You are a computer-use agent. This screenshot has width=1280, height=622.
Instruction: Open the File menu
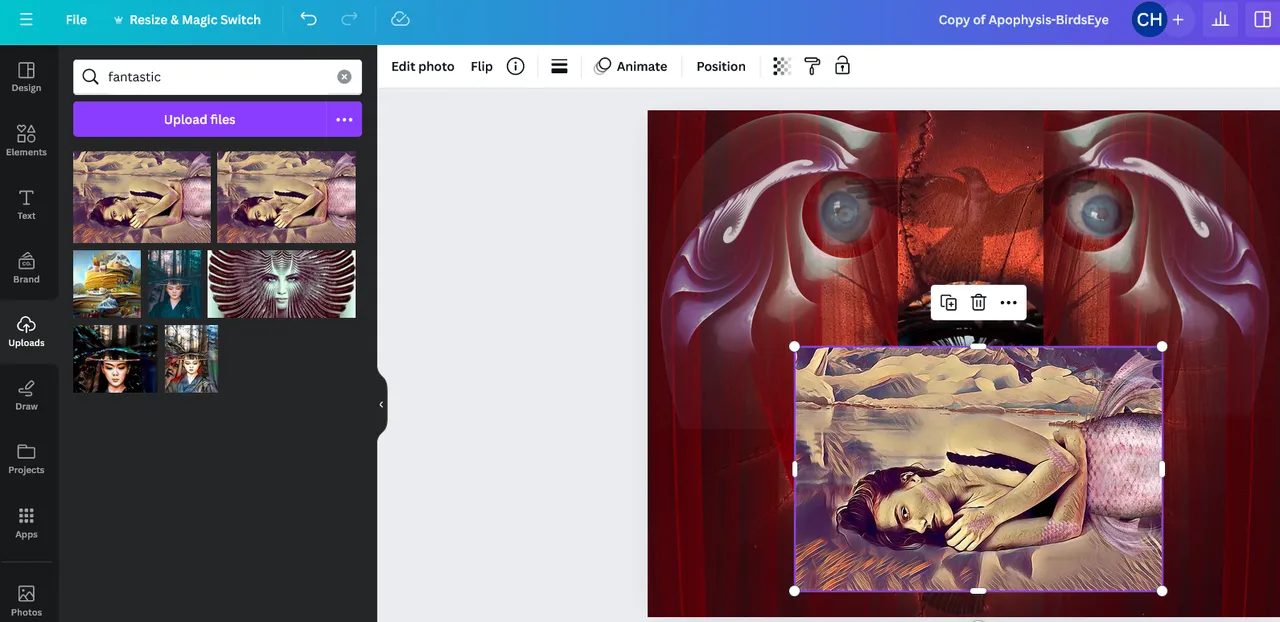(x=76, y=20)
